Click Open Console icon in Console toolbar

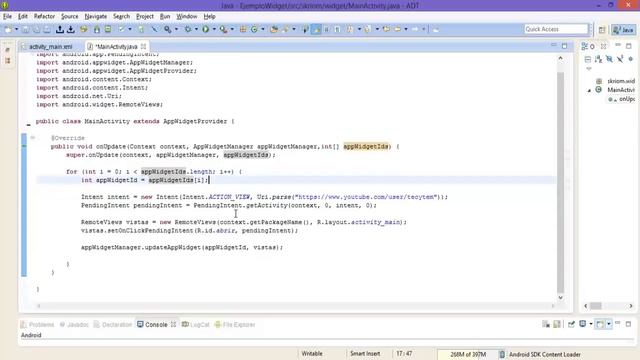[600, 324]
